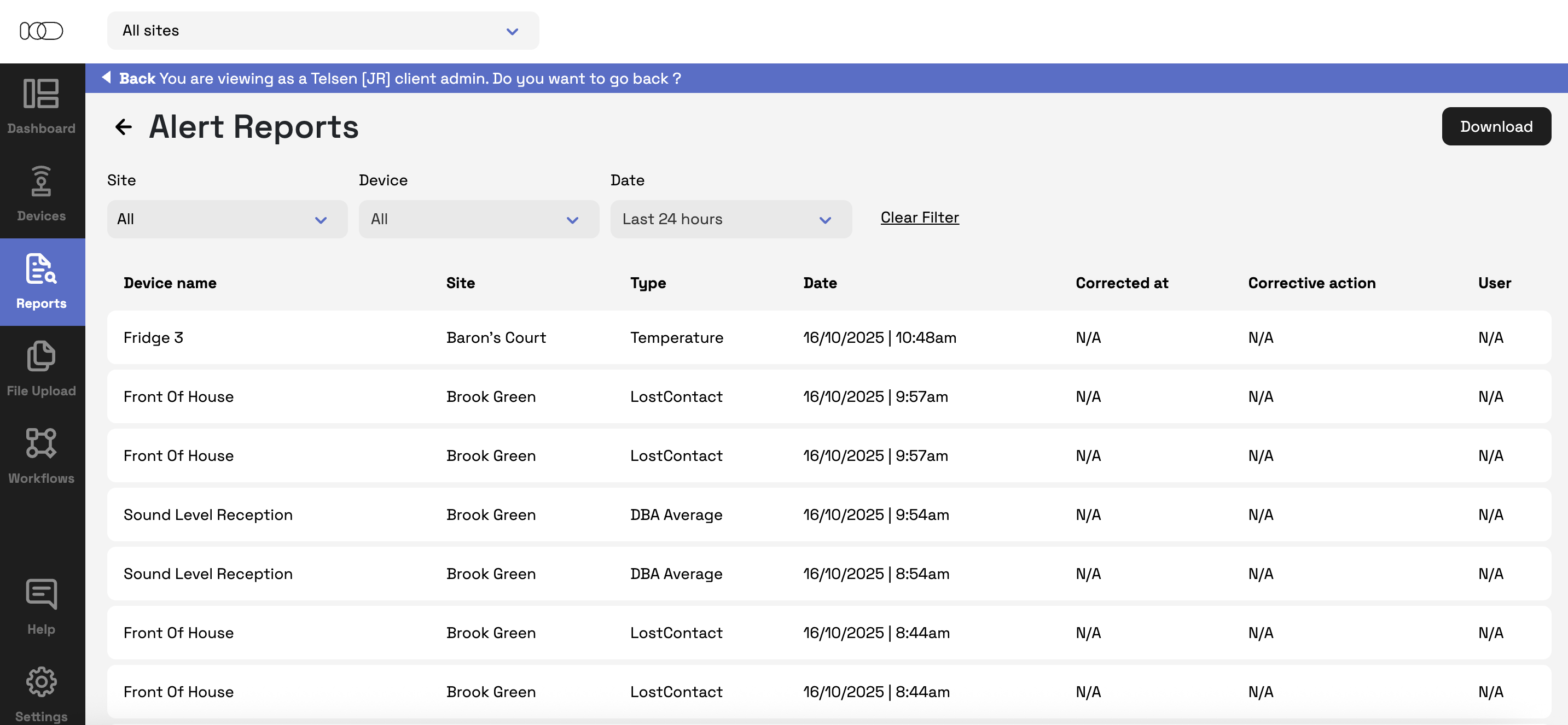Image resolution: width=1568 pixels, height=725 pixels.
Task: Click the Device name column header
Action: [170, 283]
